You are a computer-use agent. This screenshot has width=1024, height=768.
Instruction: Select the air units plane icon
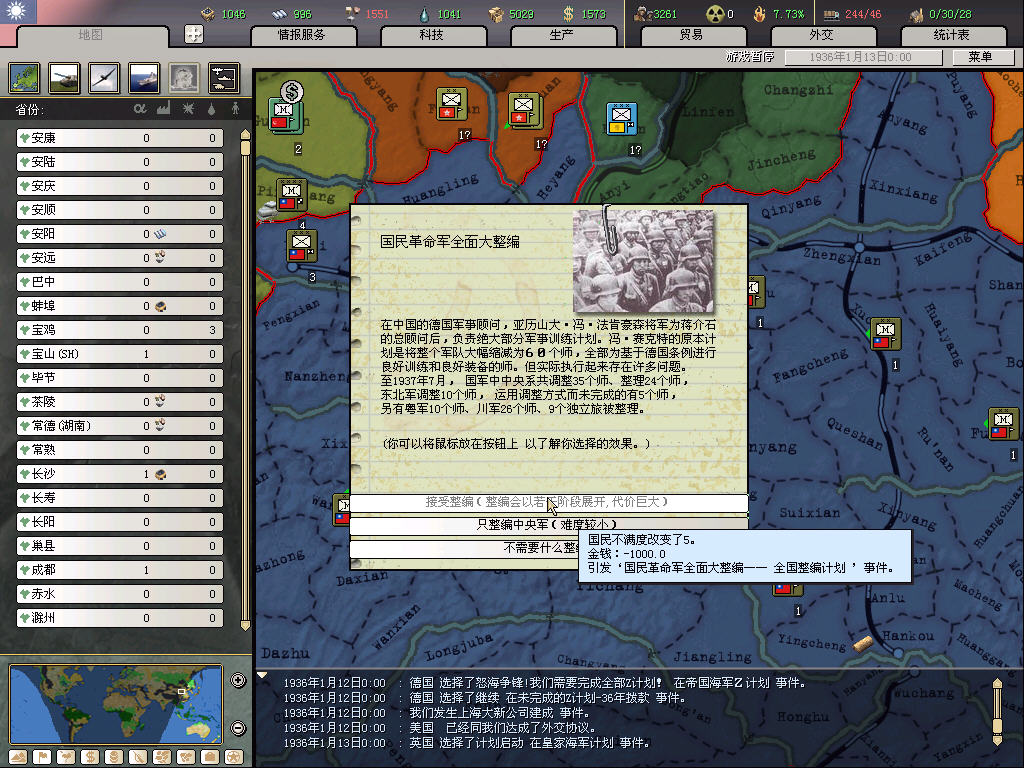click(103, 77)
